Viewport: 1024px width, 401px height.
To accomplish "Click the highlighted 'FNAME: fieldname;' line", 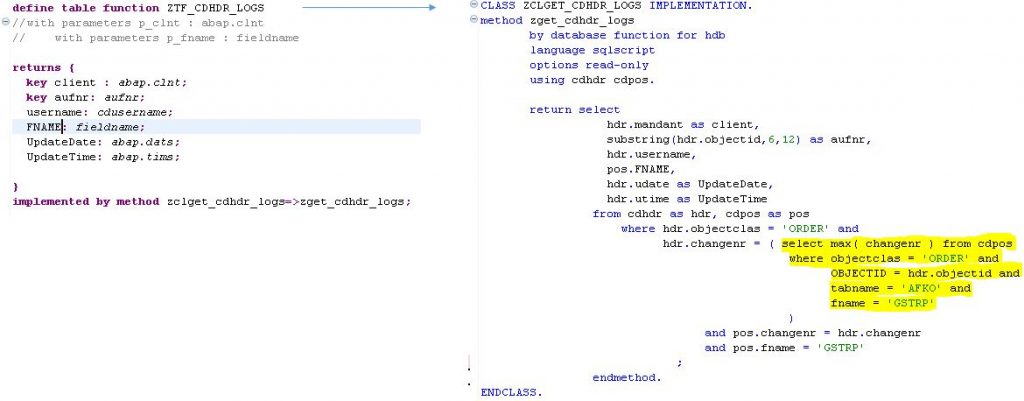I will [216, 127].
